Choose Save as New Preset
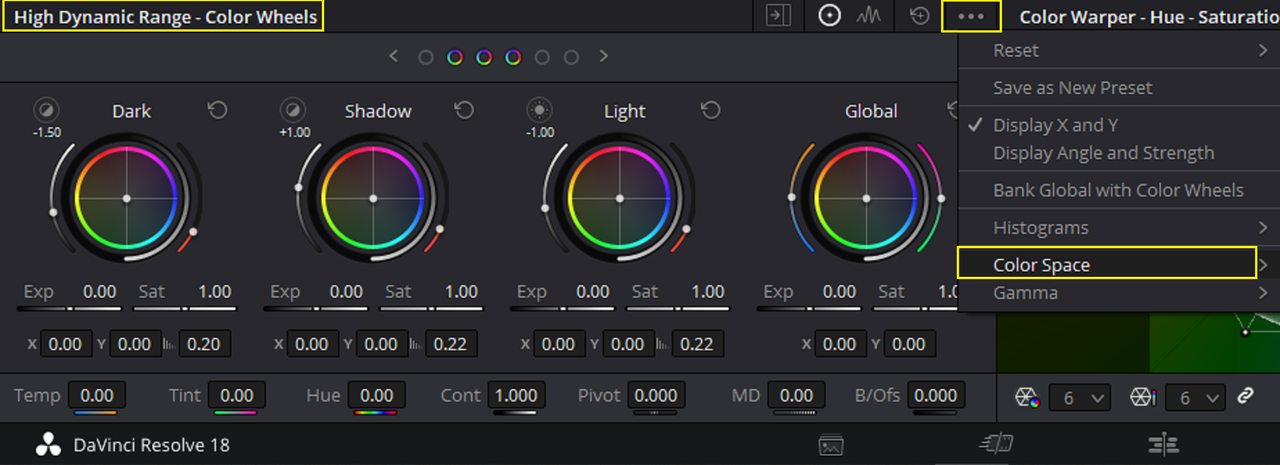This screenshot has width=1280, height=465. (1119, 88)
